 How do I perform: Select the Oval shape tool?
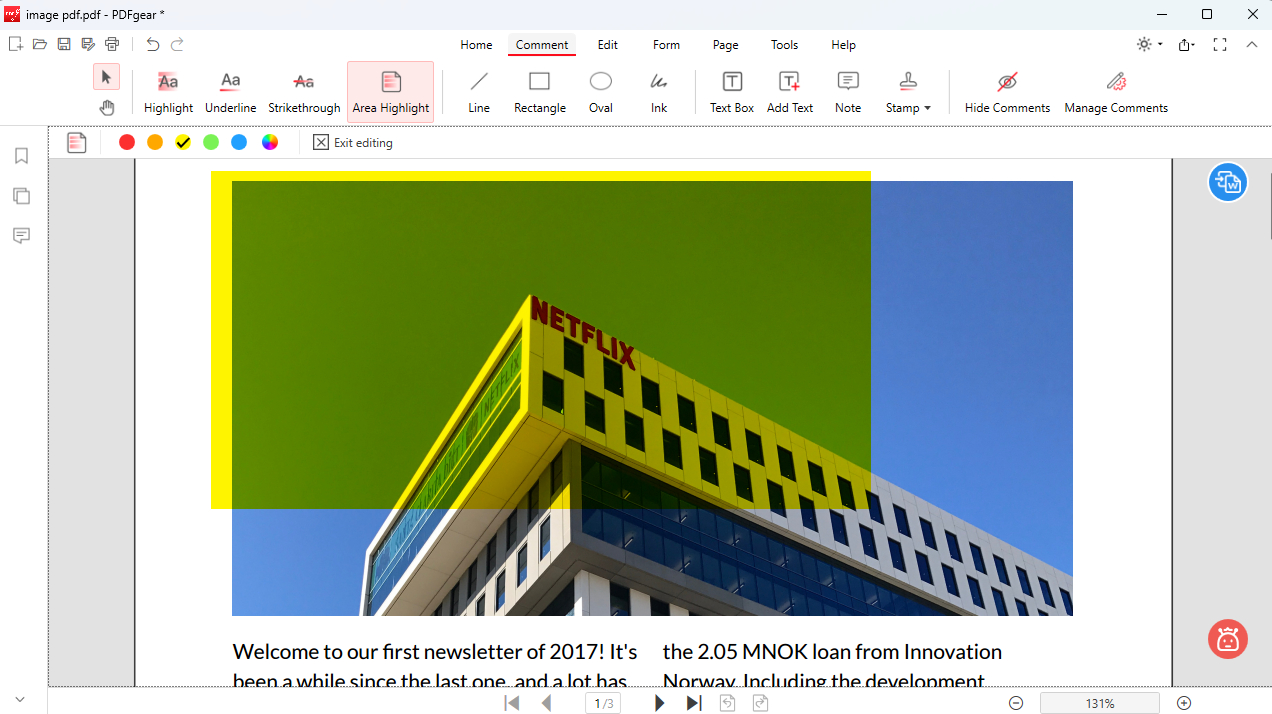[x=600, y=92]
